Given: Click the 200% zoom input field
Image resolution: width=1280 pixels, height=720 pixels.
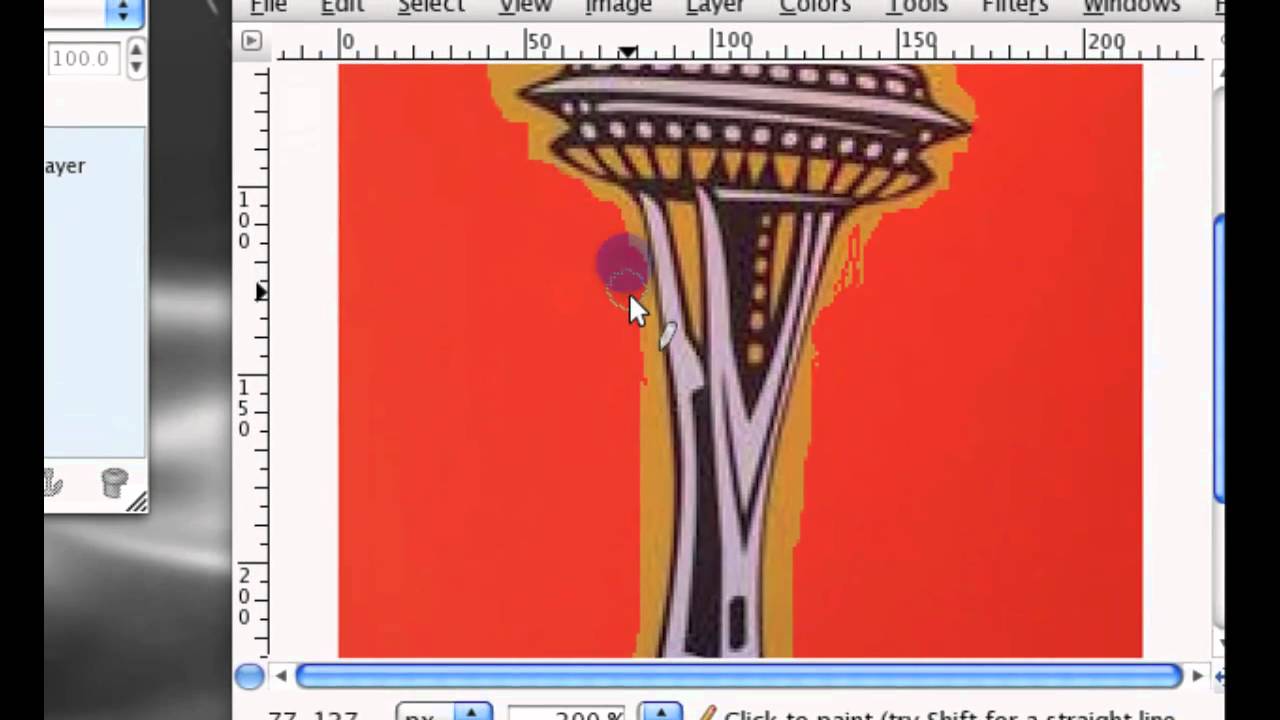Looking at the screenshot, I should (x=567, y=714).
